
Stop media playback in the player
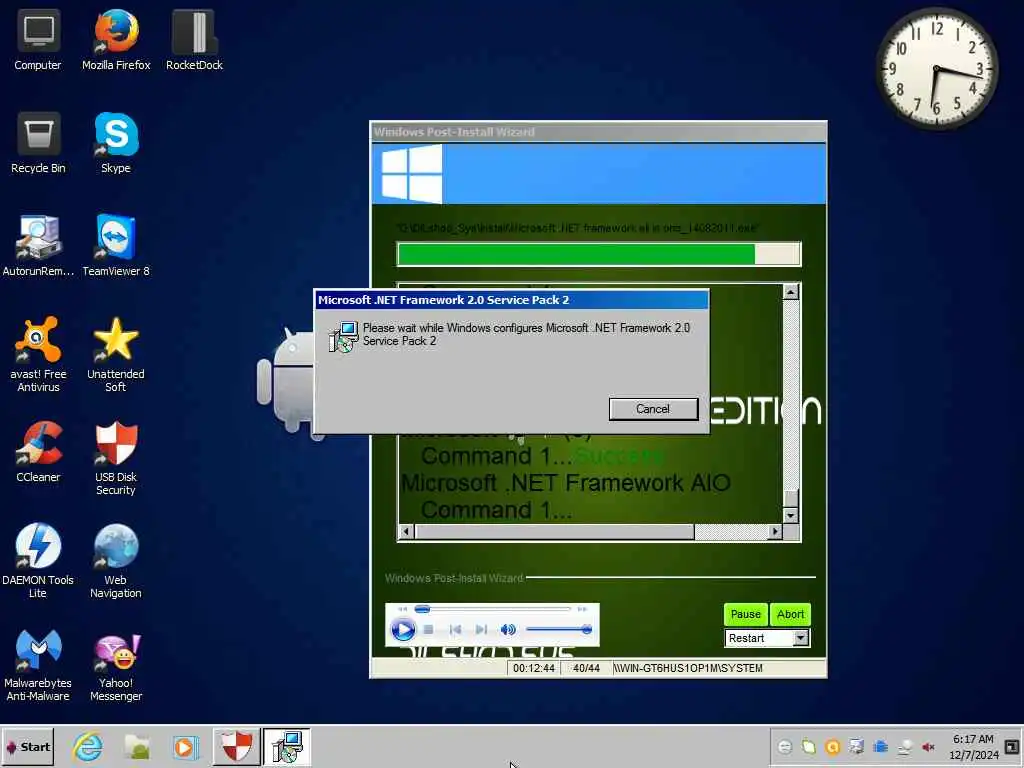428,630
